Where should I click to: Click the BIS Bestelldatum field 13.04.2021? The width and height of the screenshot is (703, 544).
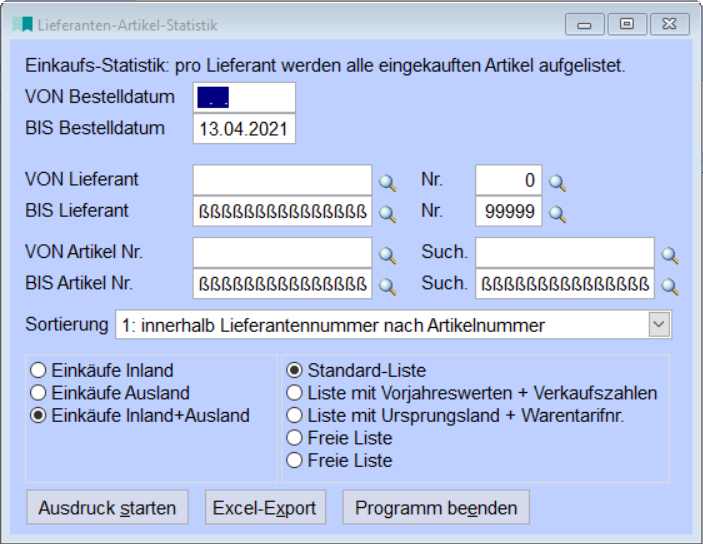pyautogui.click(x=244, y=128)
